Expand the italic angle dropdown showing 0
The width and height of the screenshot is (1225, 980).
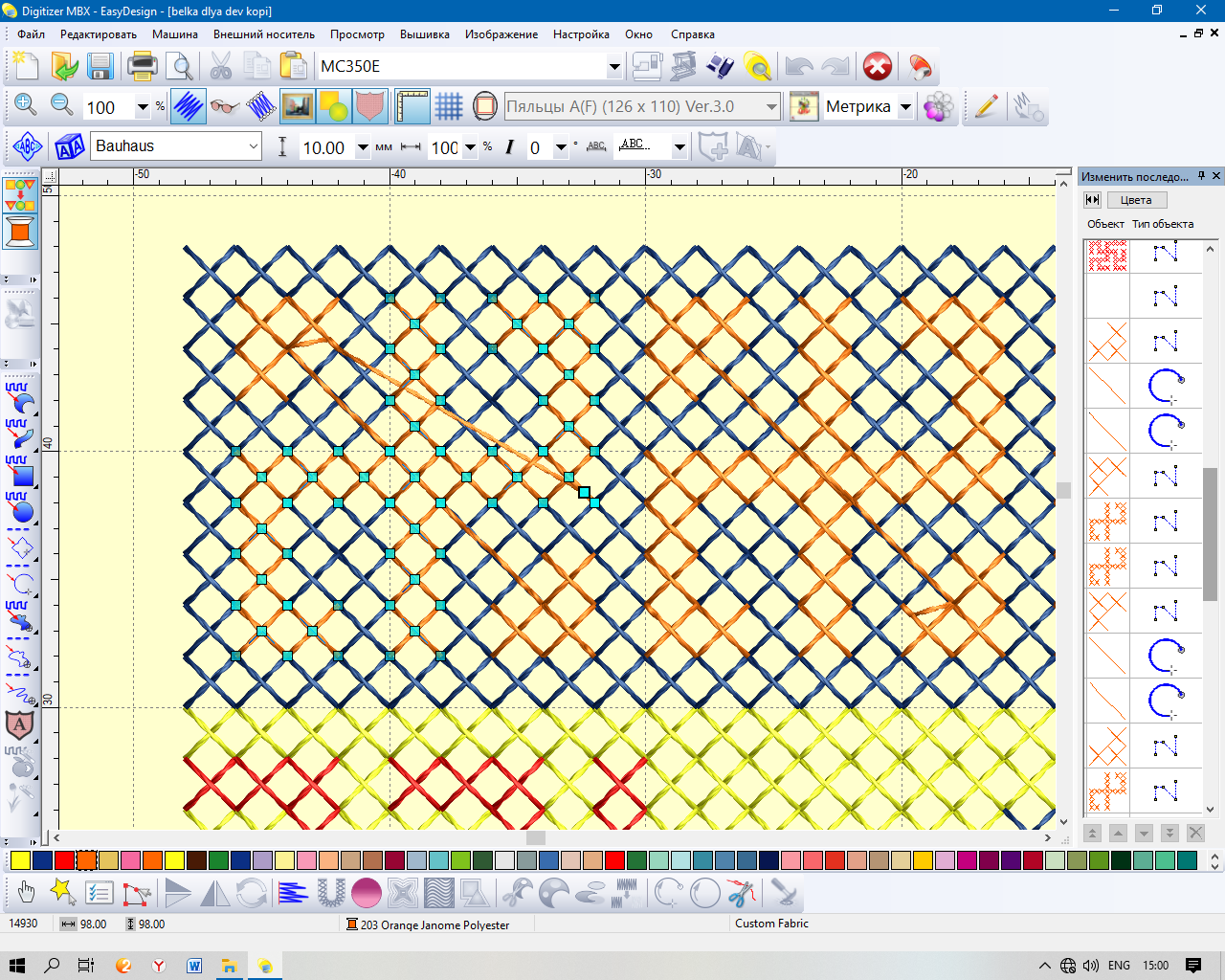click(562, 148)
